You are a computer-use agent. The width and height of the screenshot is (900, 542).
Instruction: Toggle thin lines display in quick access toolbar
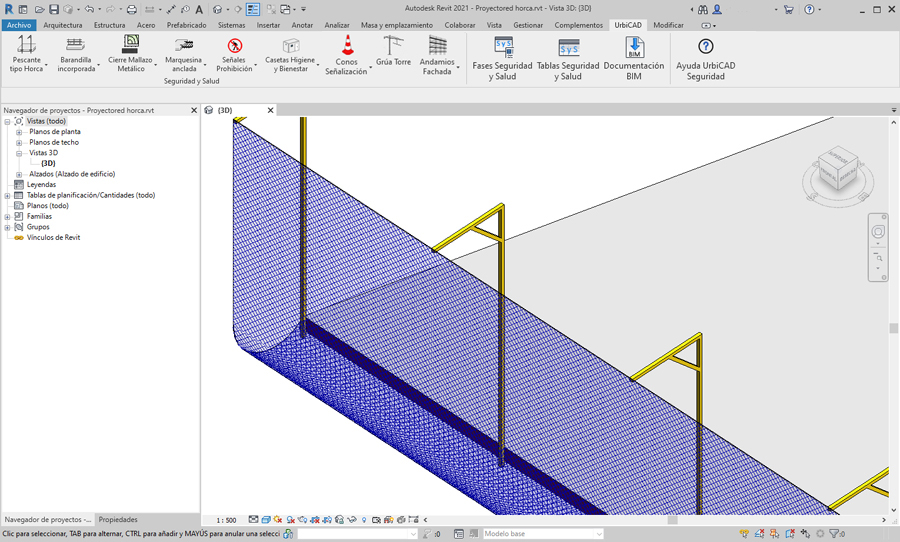coord(252,9)
